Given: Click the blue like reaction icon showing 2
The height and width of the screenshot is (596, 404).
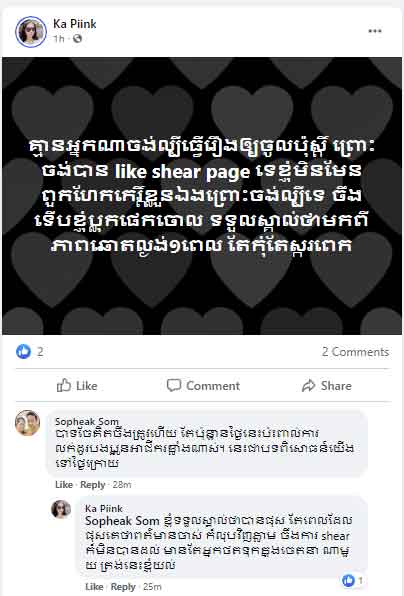Looking at the screenshot, I should click(x=24, y=352).
